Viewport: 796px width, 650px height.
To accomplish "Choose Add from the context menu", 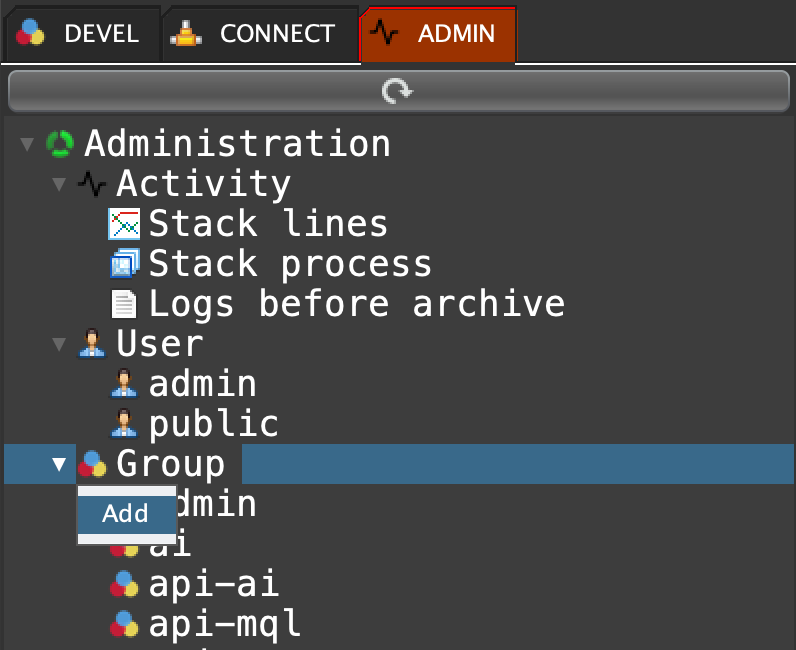I will coord(126,514).
